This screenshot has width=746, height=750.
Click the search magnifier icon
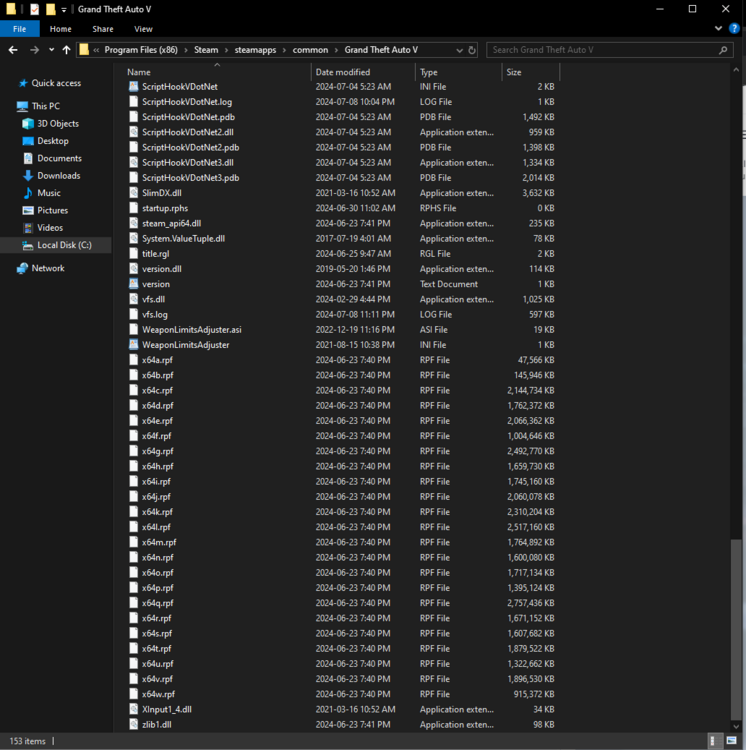pos(723,50)
